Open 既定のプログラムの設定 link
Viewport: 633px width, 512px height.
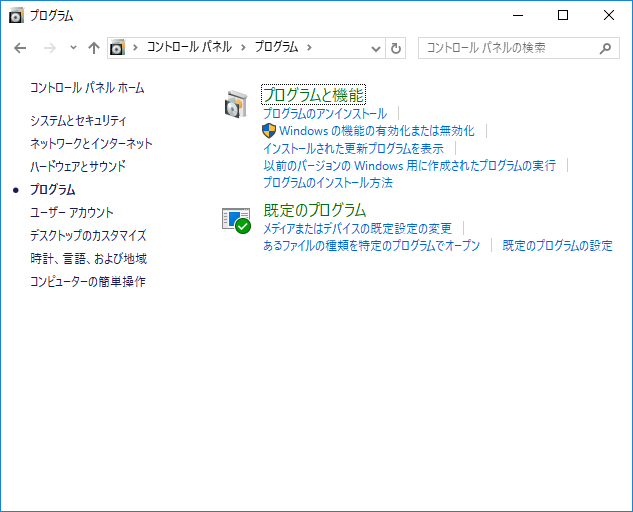tap(557, 246)
